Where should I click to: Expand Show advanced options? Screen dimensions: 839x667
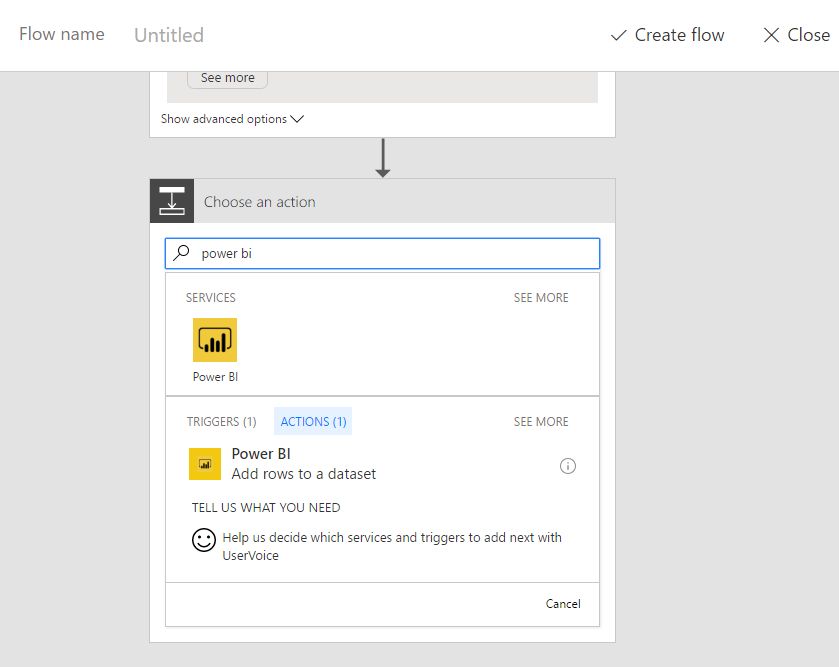pos(232,119)
